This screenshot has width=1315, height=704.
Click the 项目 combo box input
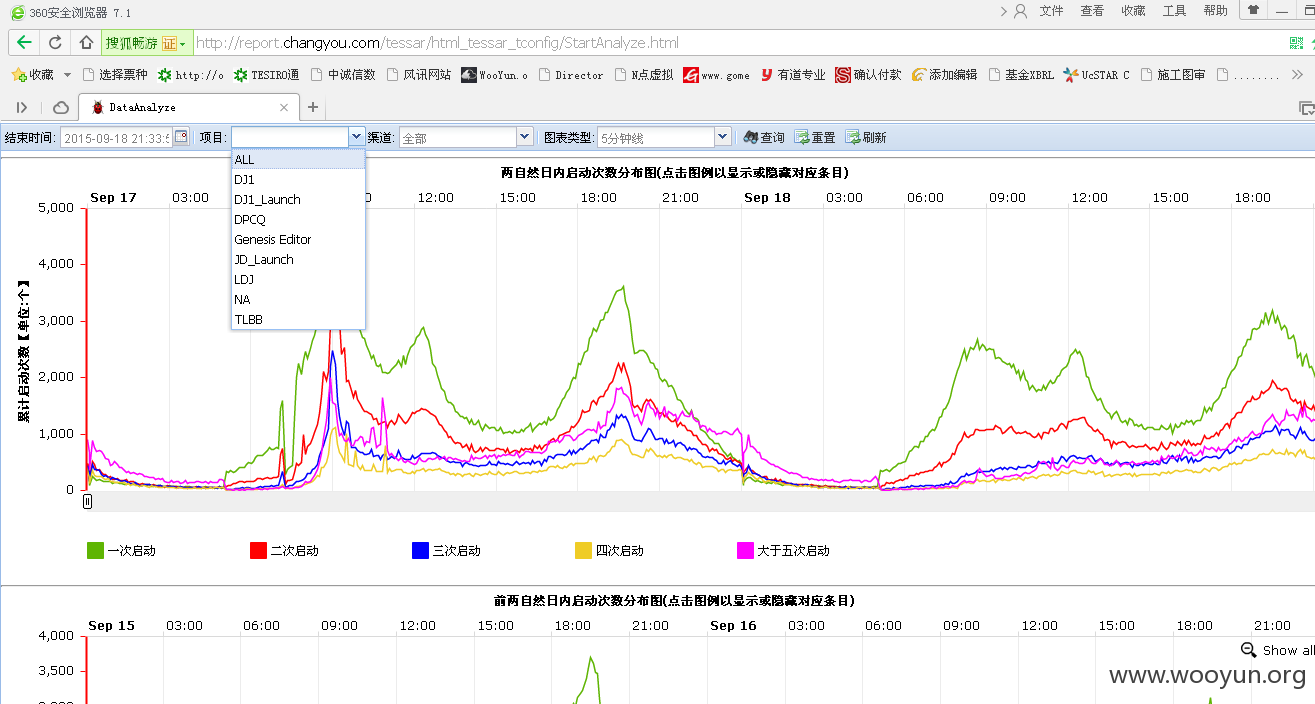tap(289, 137)
